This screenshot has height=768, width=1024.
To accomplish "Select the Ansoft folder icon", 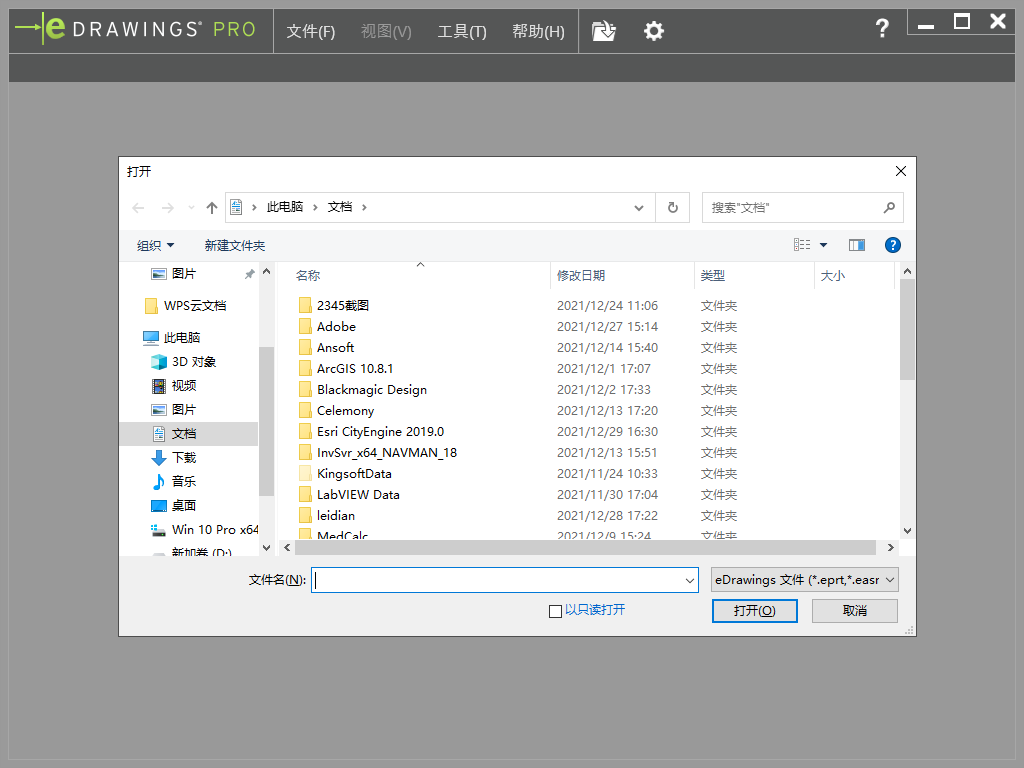I will pos(305,347).
